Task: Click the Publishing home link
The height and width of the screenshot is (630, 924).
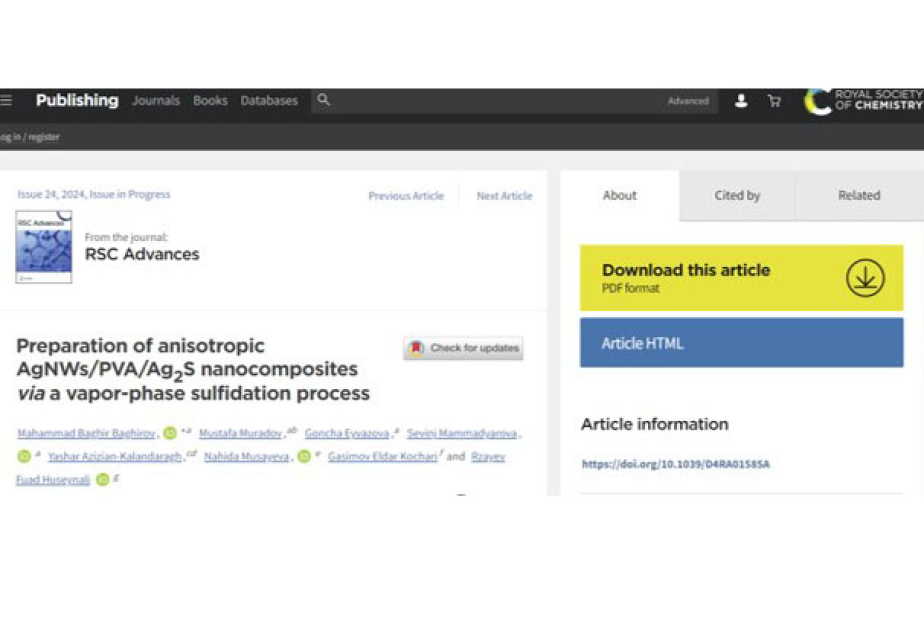Action: pos(77,101)
